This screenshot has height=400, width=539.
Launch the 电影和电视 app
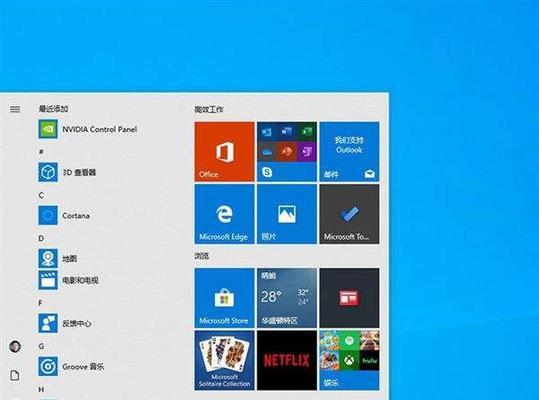[68, 280]
